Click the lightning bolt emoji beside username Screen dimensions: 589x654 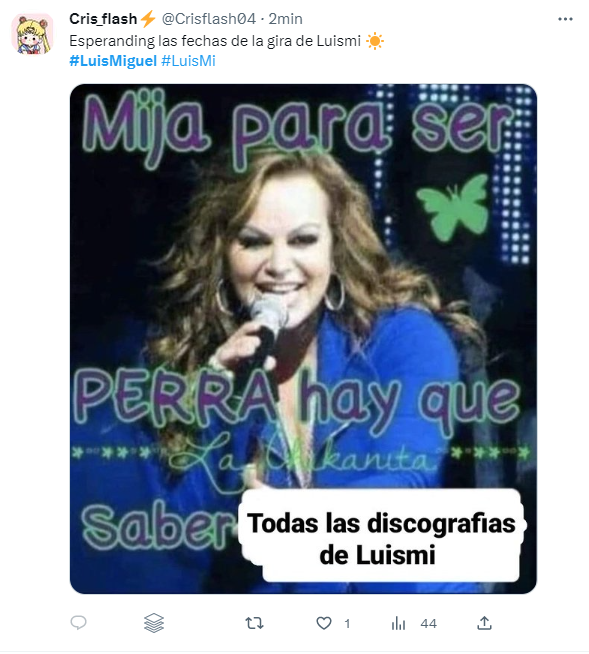148,19
